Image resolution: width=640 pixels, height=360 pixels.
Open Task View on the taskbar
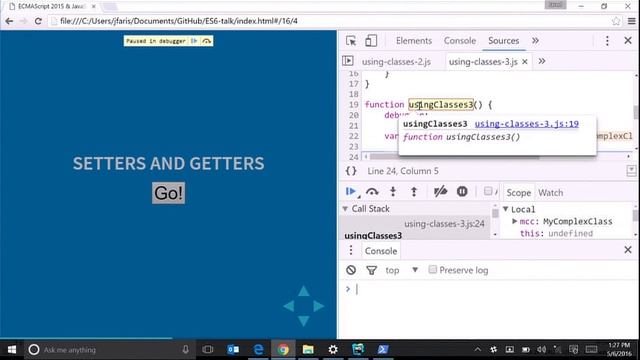(208, 350)
